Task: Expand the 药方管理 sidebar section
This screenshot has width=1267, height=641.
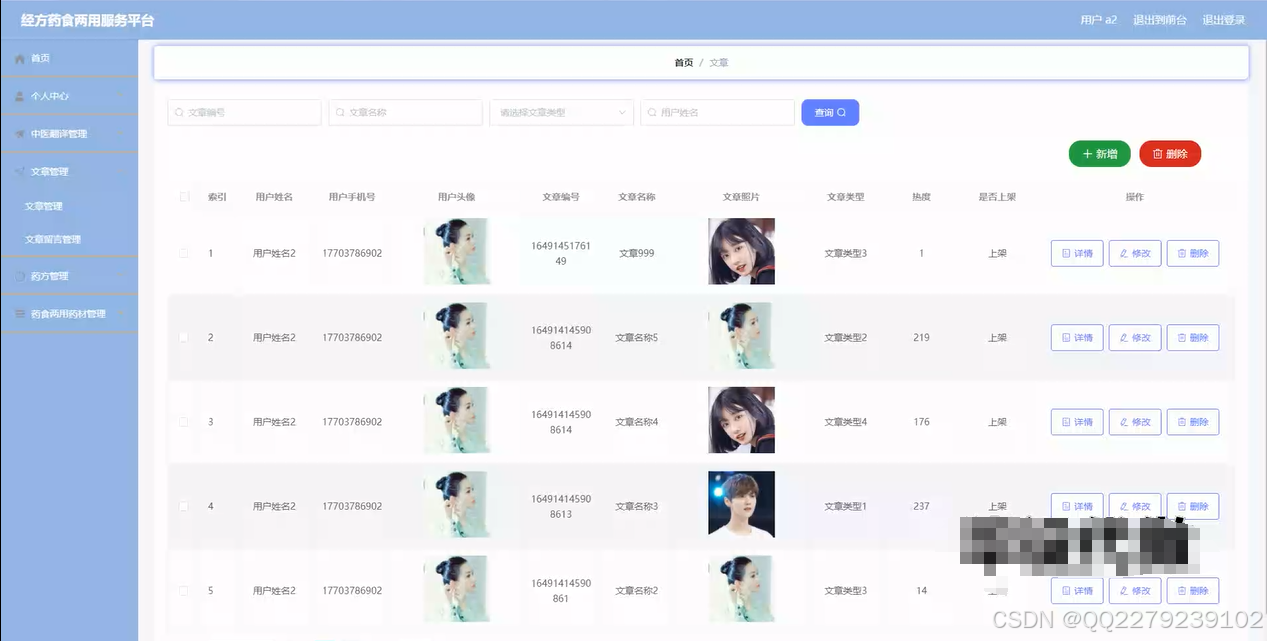Action: tap(70, 276)
